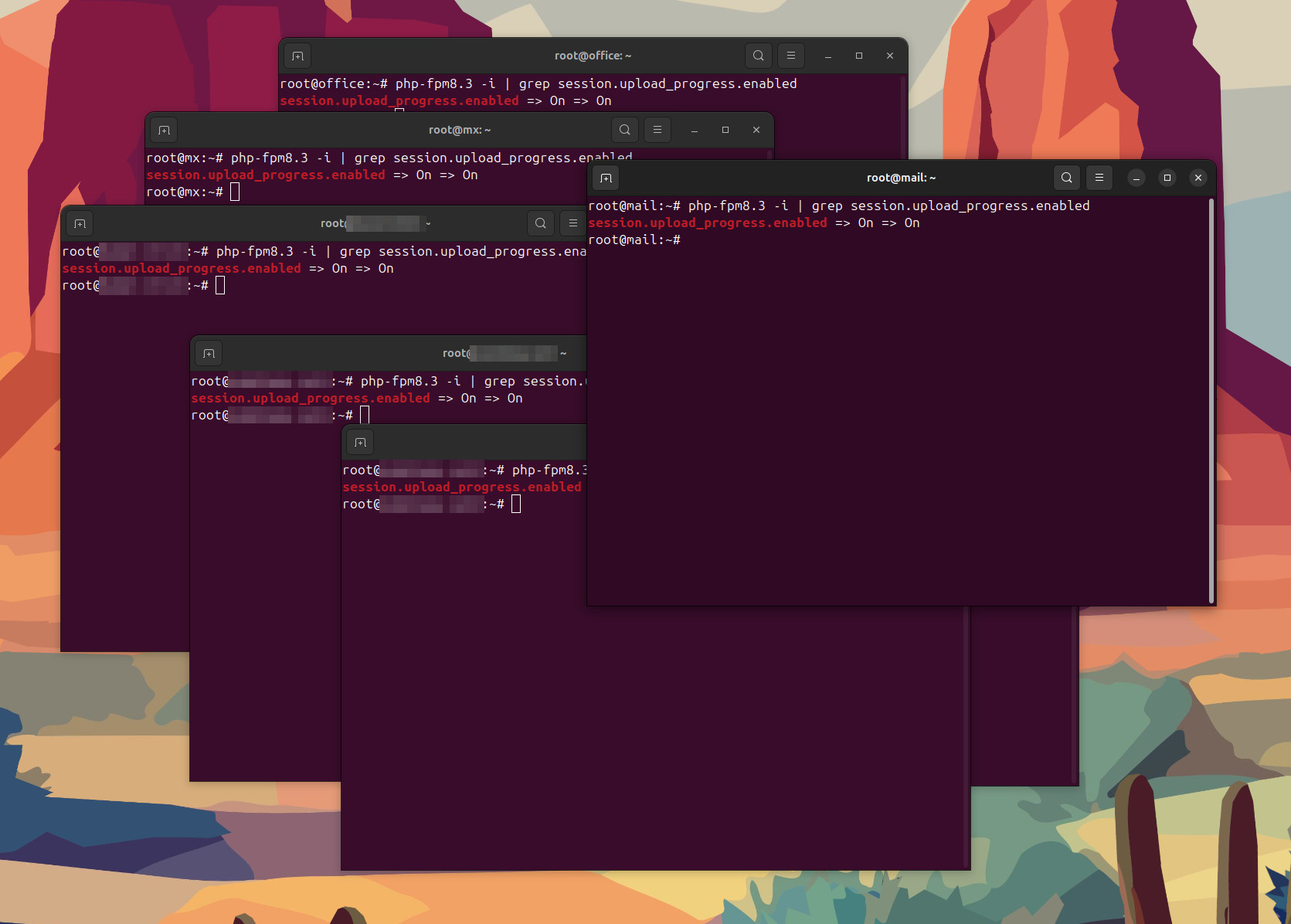Click the root@mail: ~ title bar

click(x=901, y=178)
